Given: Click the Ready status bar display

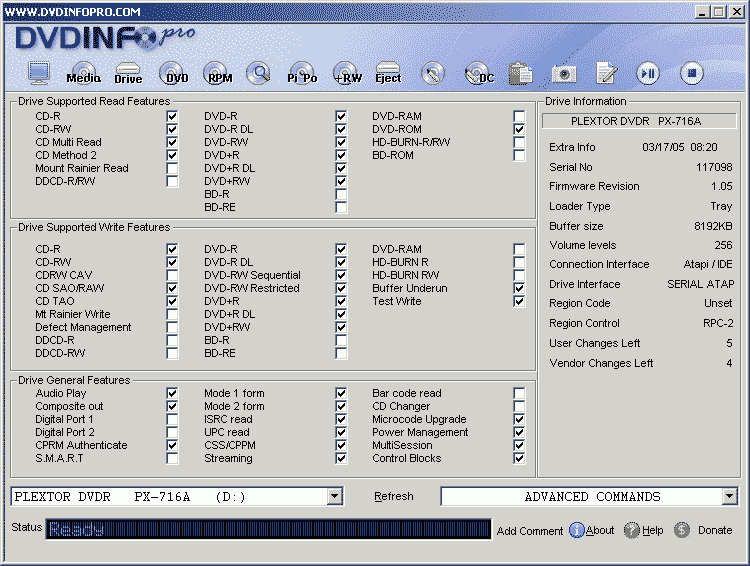Looking at the screenshot, I should (x=268, y=529).
